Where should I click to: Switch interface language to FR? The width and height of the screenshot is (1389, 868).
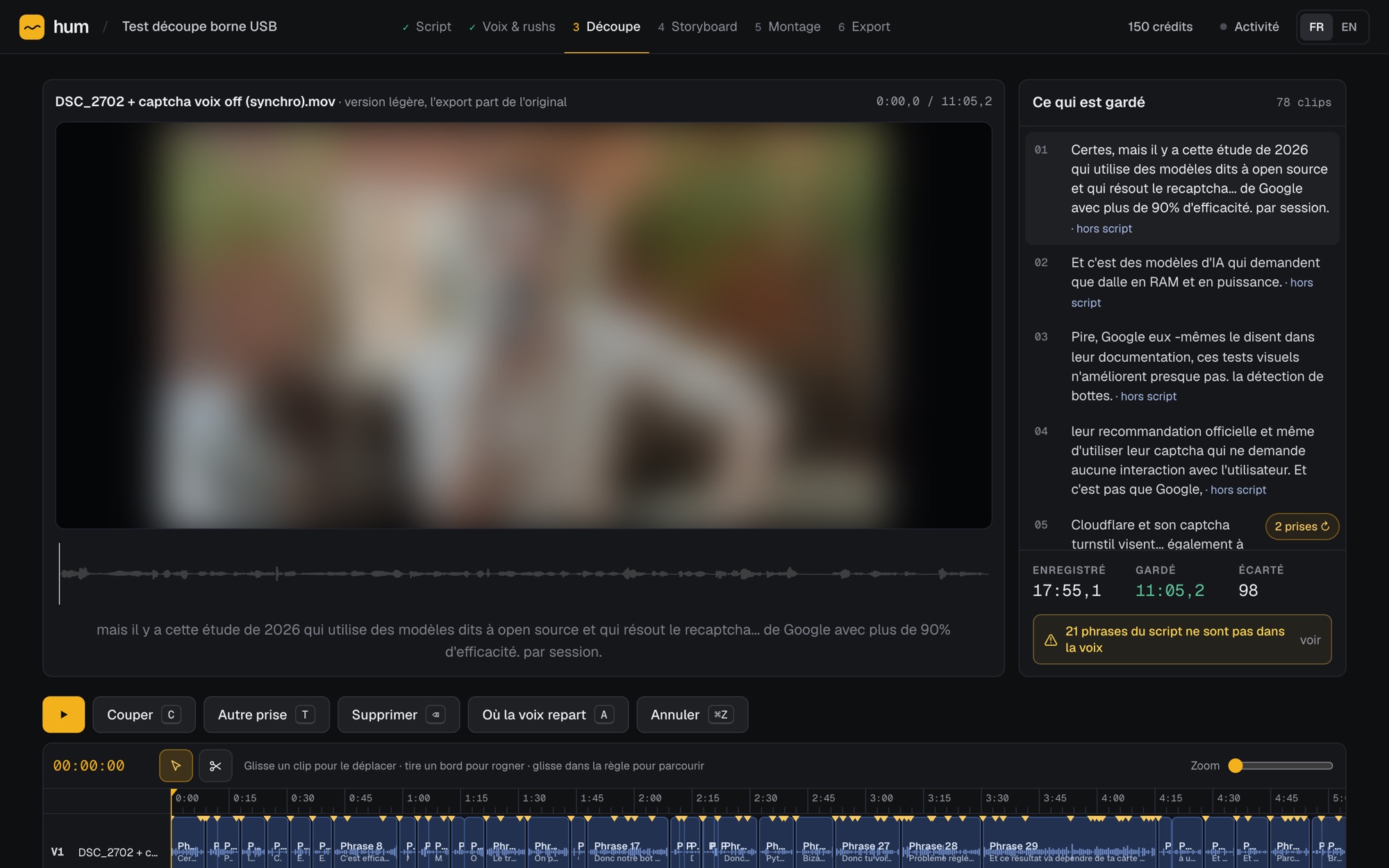[1316, 27]
